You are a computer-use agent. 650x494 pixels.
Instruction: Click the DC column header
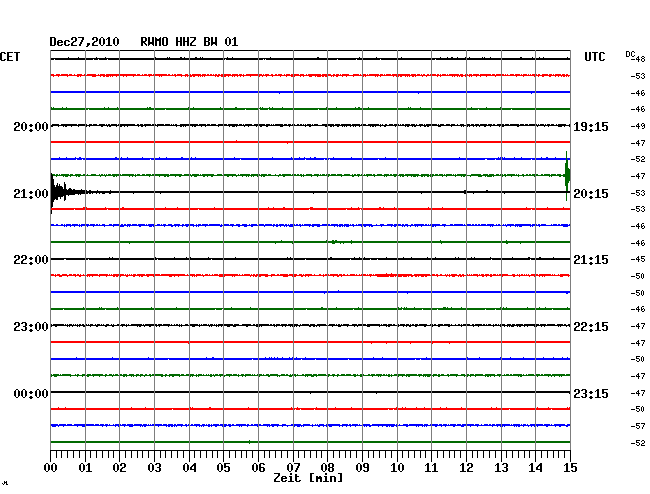point(630,54)
